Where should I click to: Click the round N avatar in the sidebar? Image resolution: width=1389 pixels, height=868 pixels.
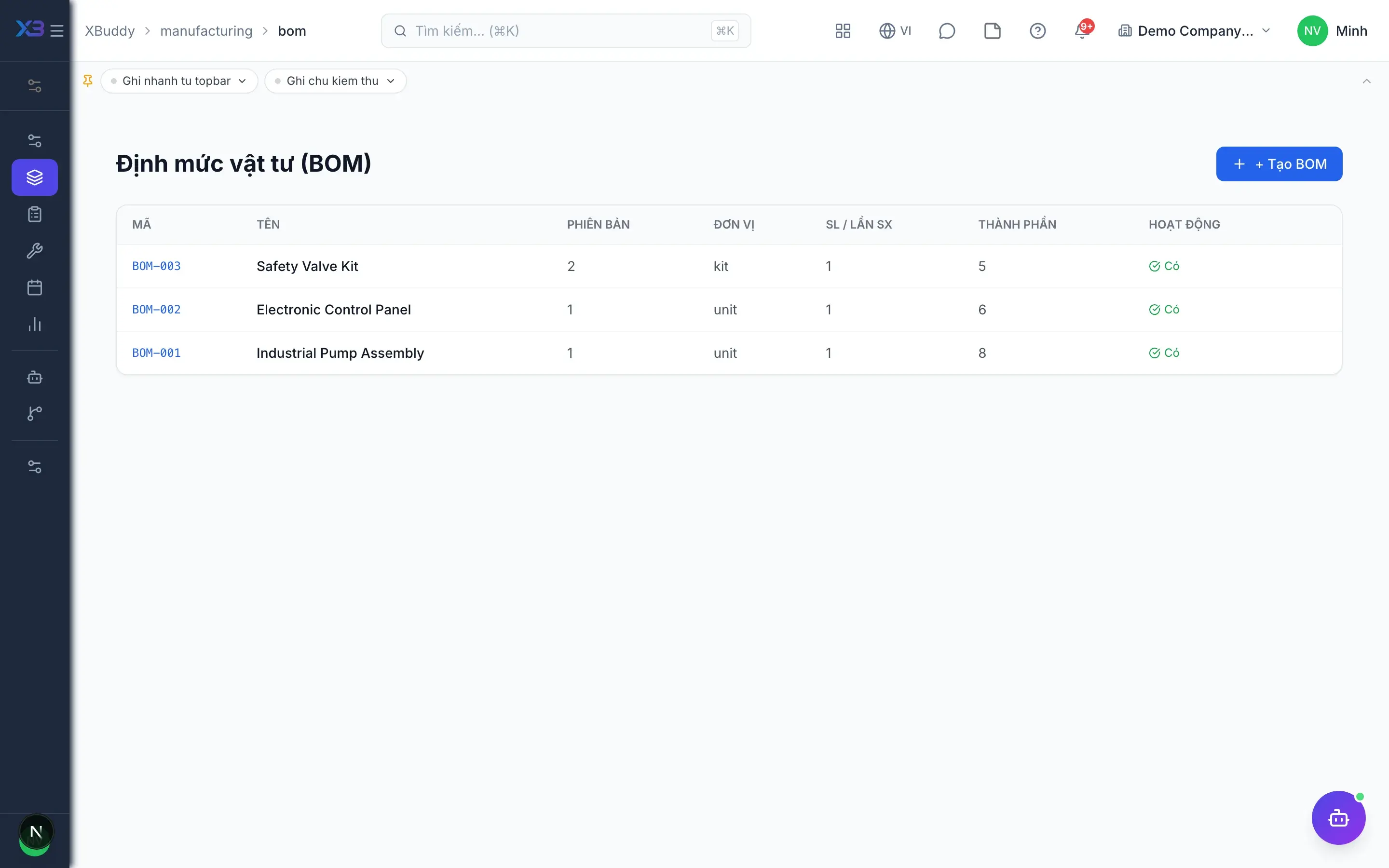pyautogui.click(x=36, y=832)
